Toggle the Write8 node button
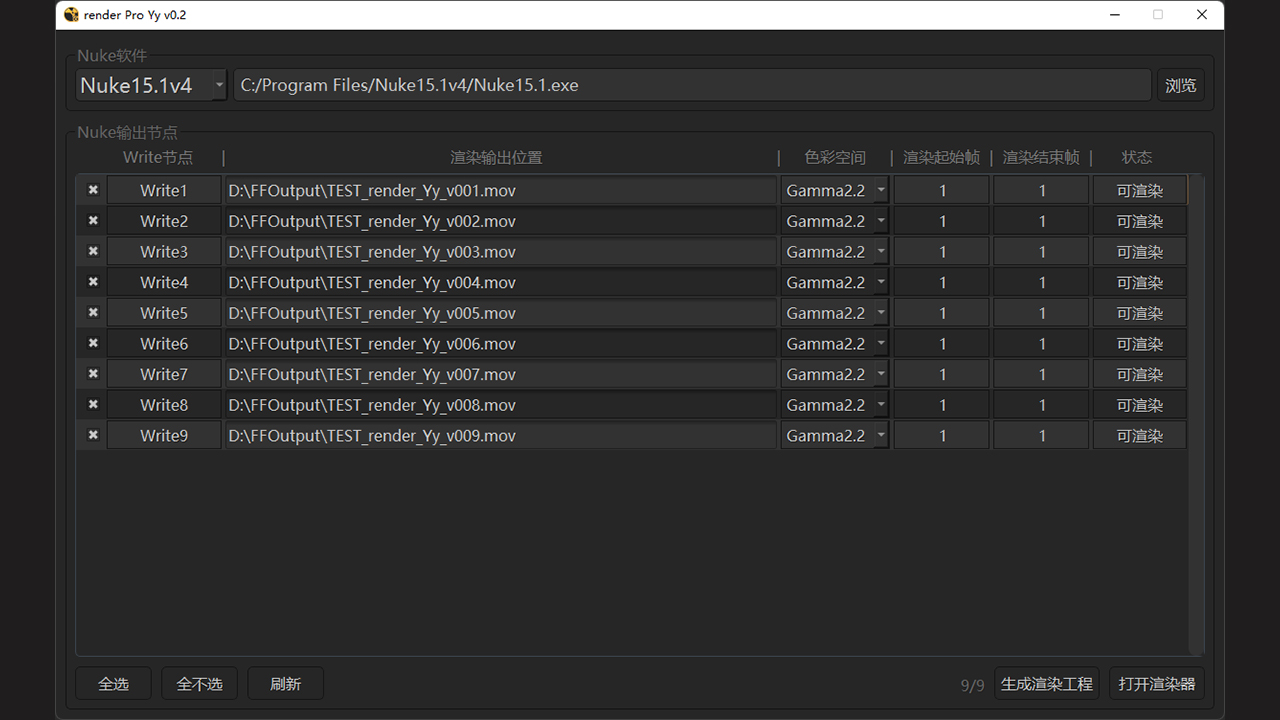 [x=163, y=405]
